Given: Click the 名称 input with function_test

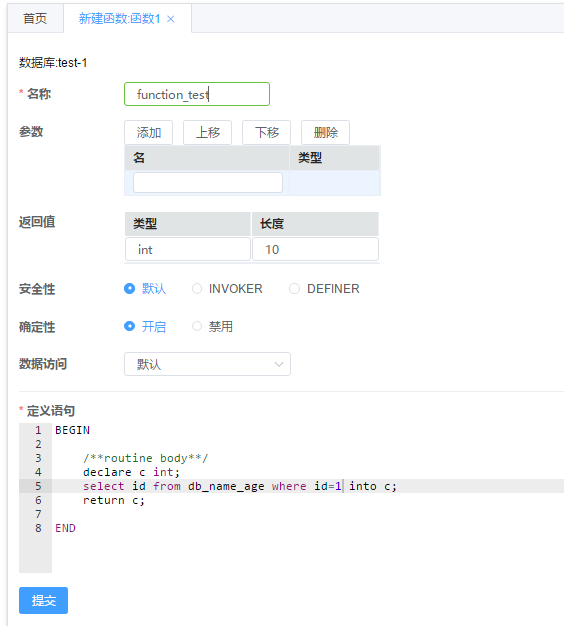Looking at the screenshot, I should [x=197, y=94].
